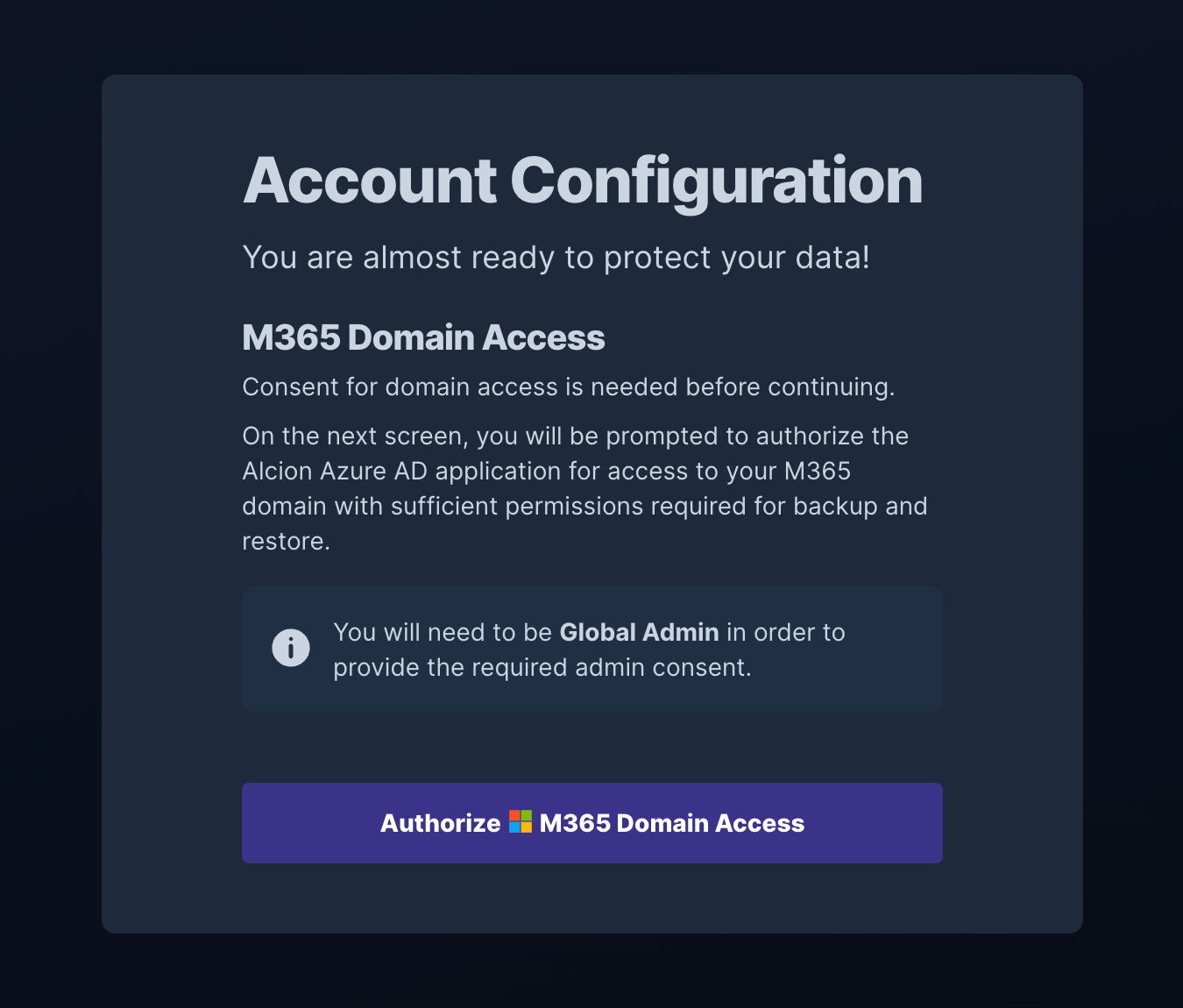Click the word 'Account' in the main title

371,181
